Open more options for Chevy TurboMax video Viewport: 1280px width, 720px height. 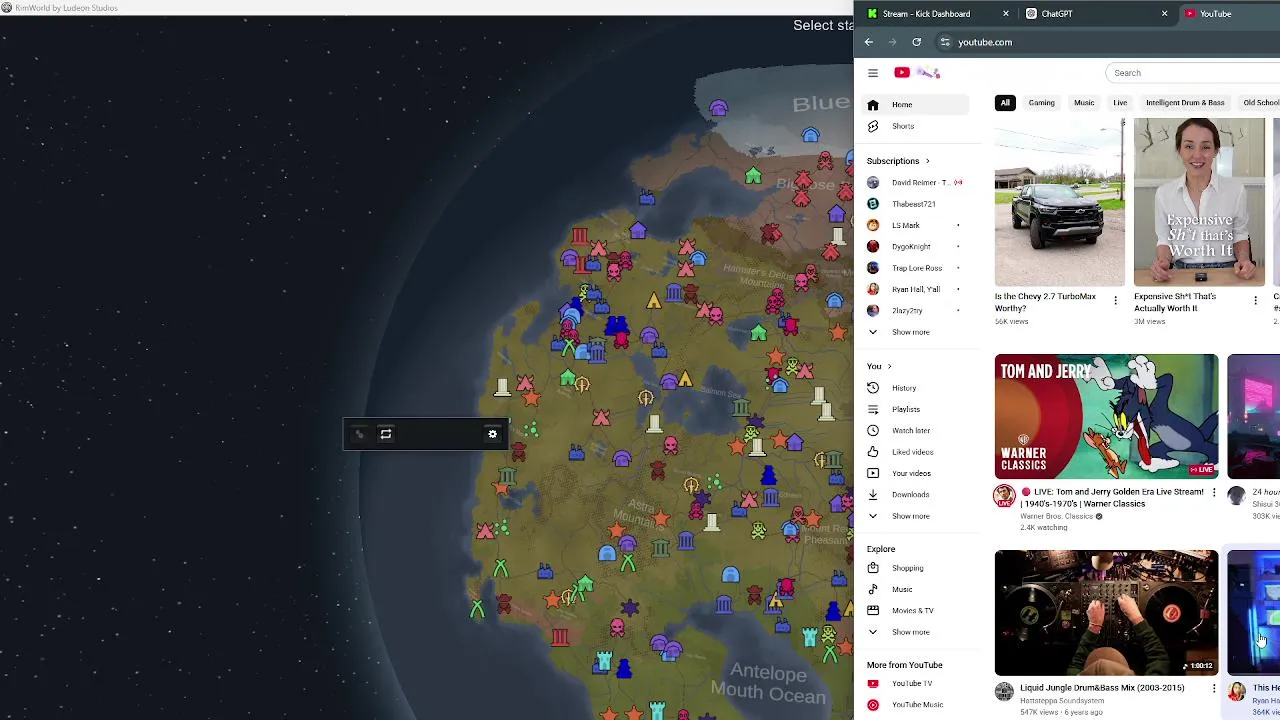(x=1116, y=300)
